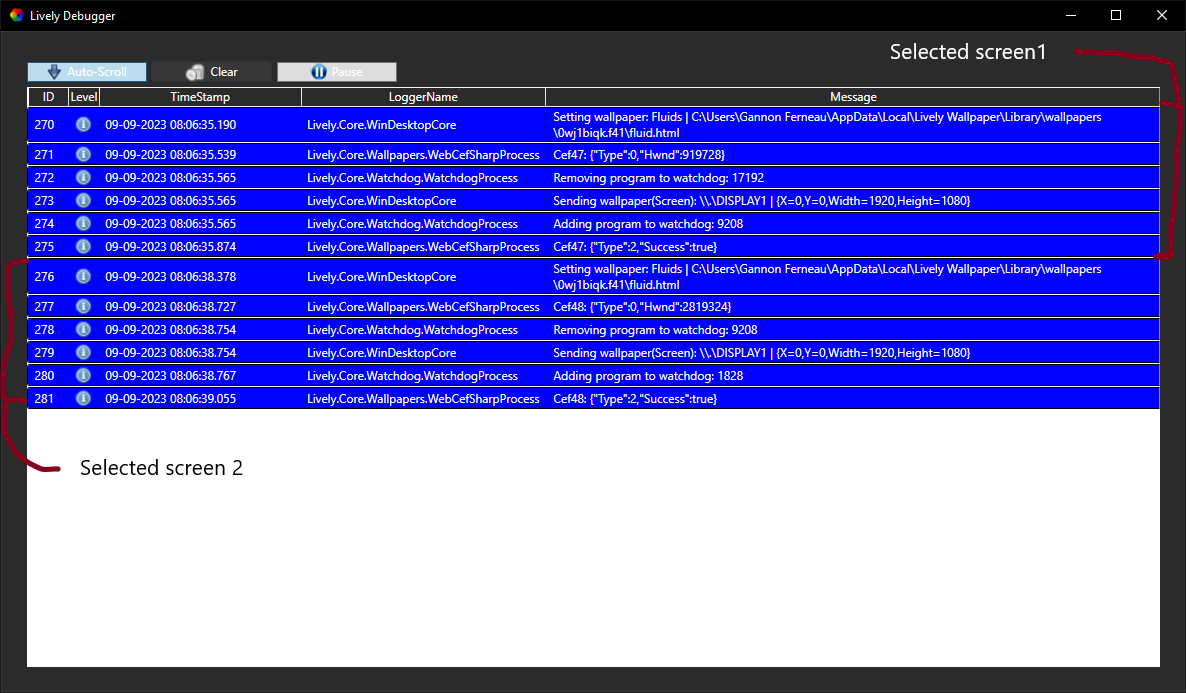
Task: Toggle Auto-Scroll off
Action: [86, 71]
